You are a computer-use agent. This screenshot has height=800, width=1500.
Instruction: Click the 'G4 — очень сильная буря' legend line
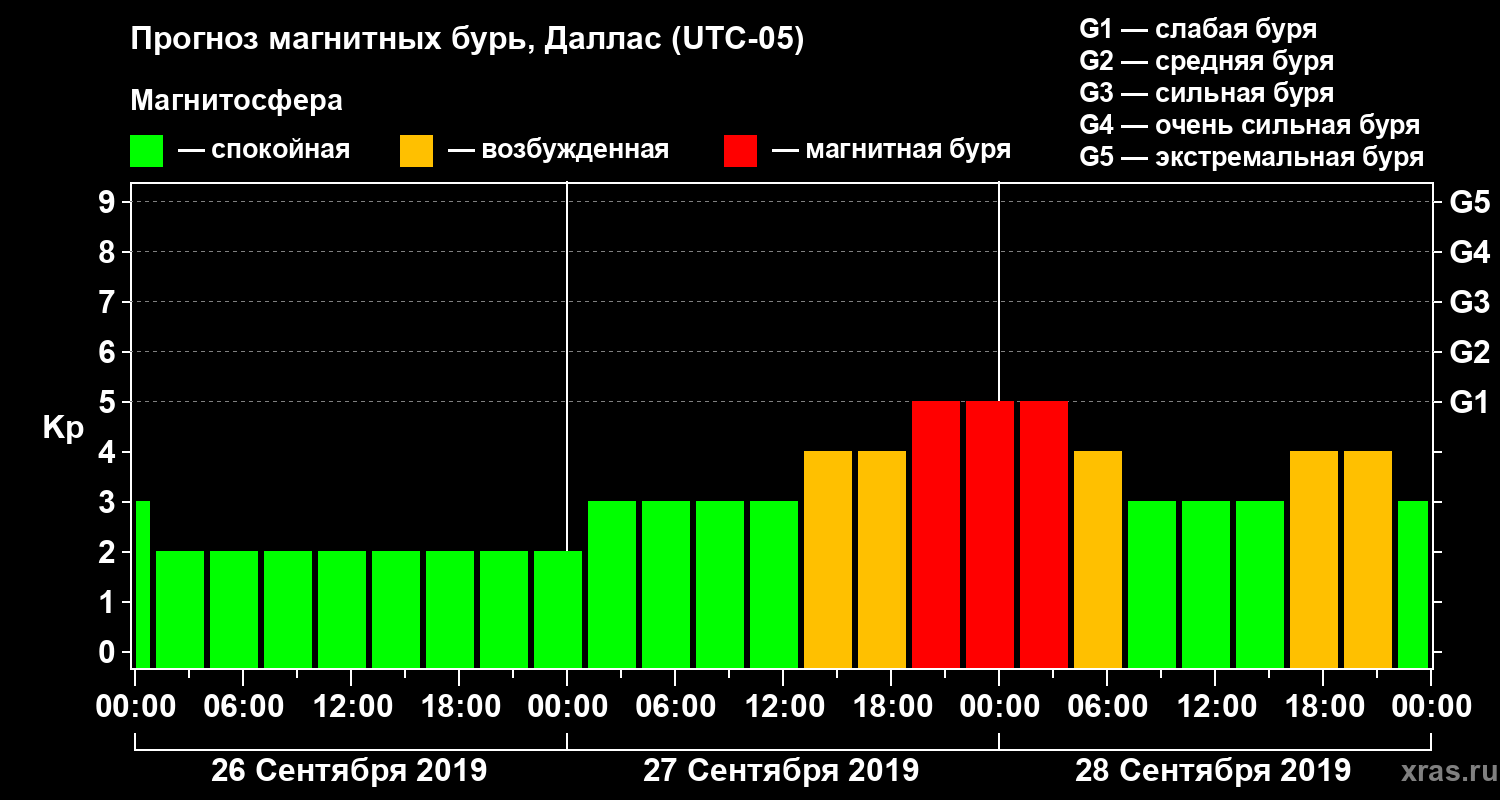coord(1249,125)
